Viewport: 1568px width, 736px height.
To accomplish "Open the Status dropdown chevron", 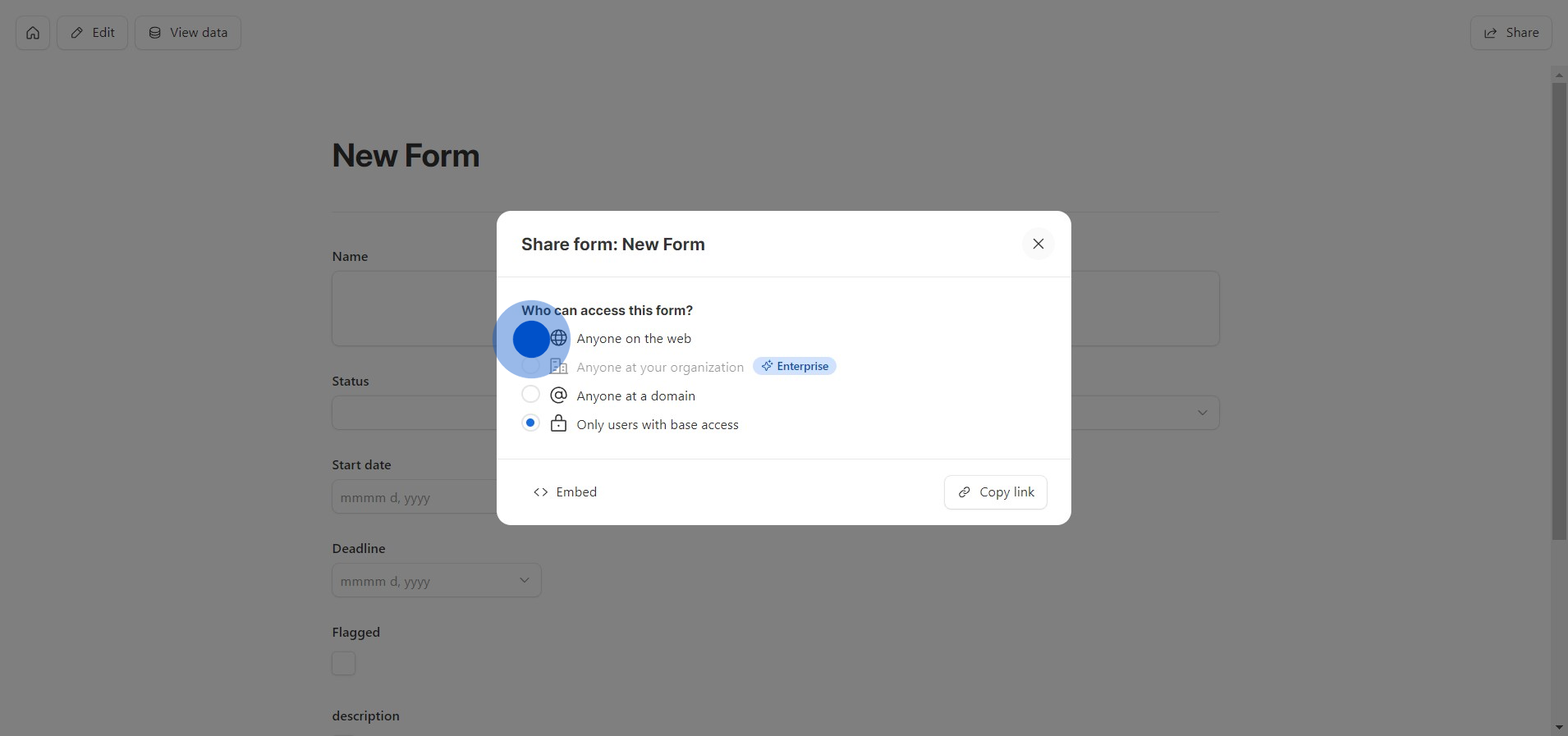I will 1202,413.
